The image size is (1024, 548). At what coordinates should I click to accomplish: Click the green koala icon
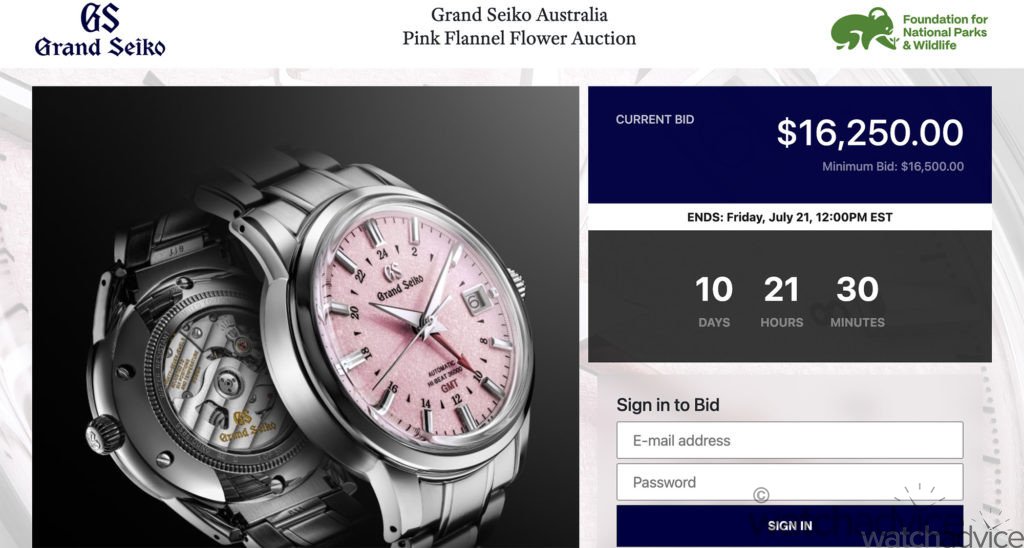[863, 29]
